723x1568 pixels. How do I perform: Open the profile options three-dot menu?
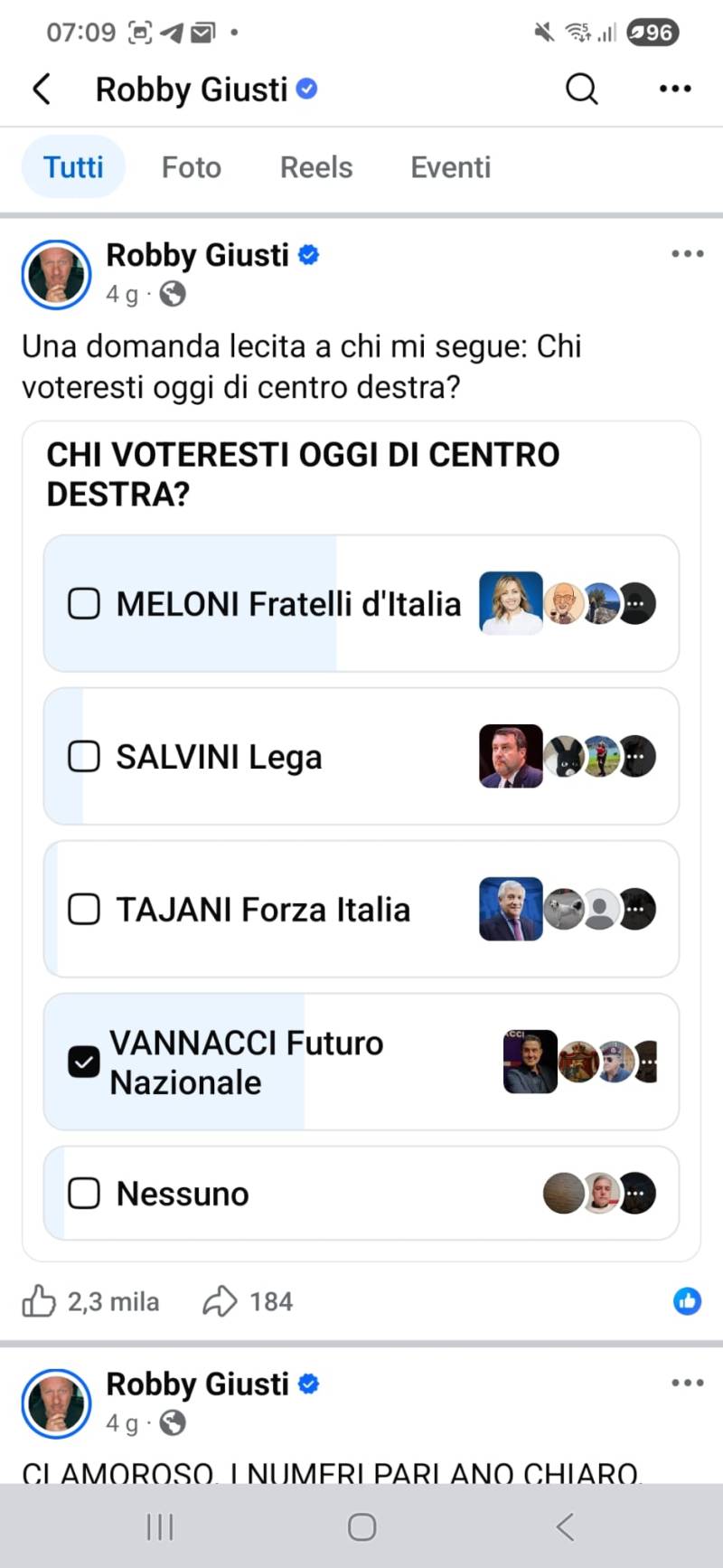674,89
